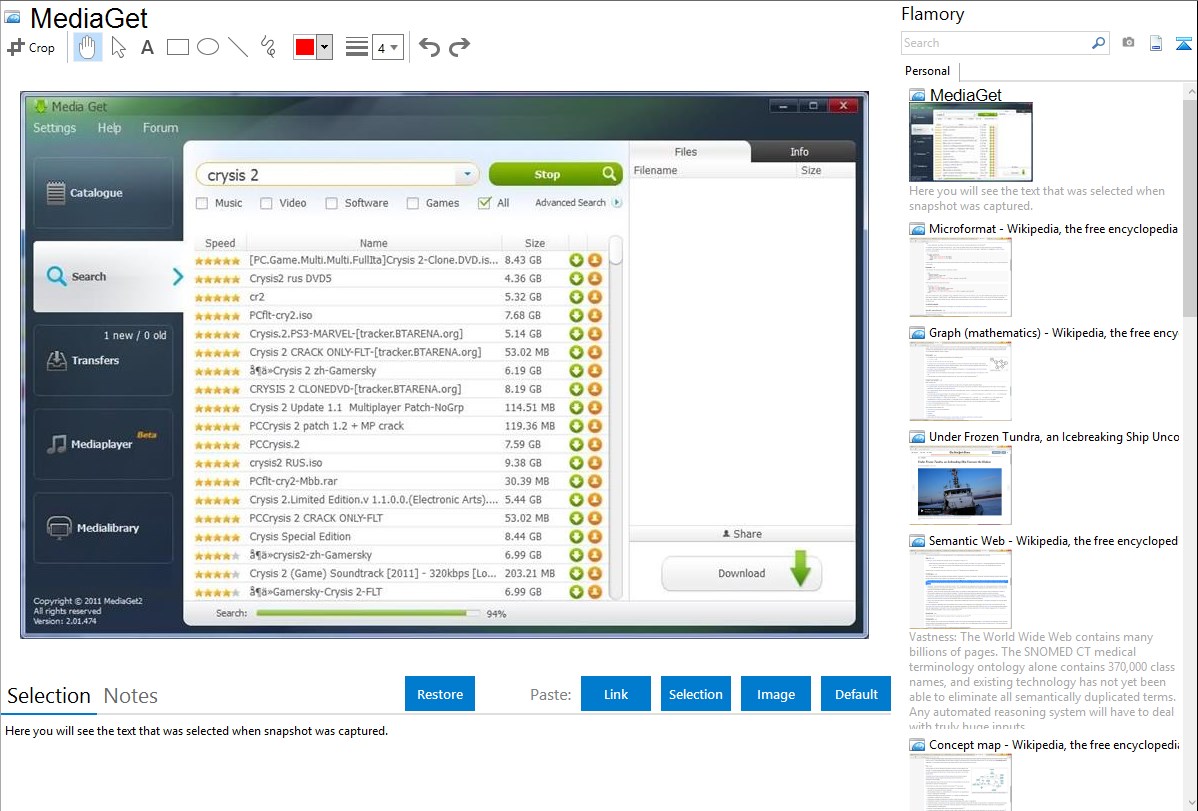The height and width of the screenshot is (811, 1198).
Task: Switch to the Files tab
Action: (685, 151)
